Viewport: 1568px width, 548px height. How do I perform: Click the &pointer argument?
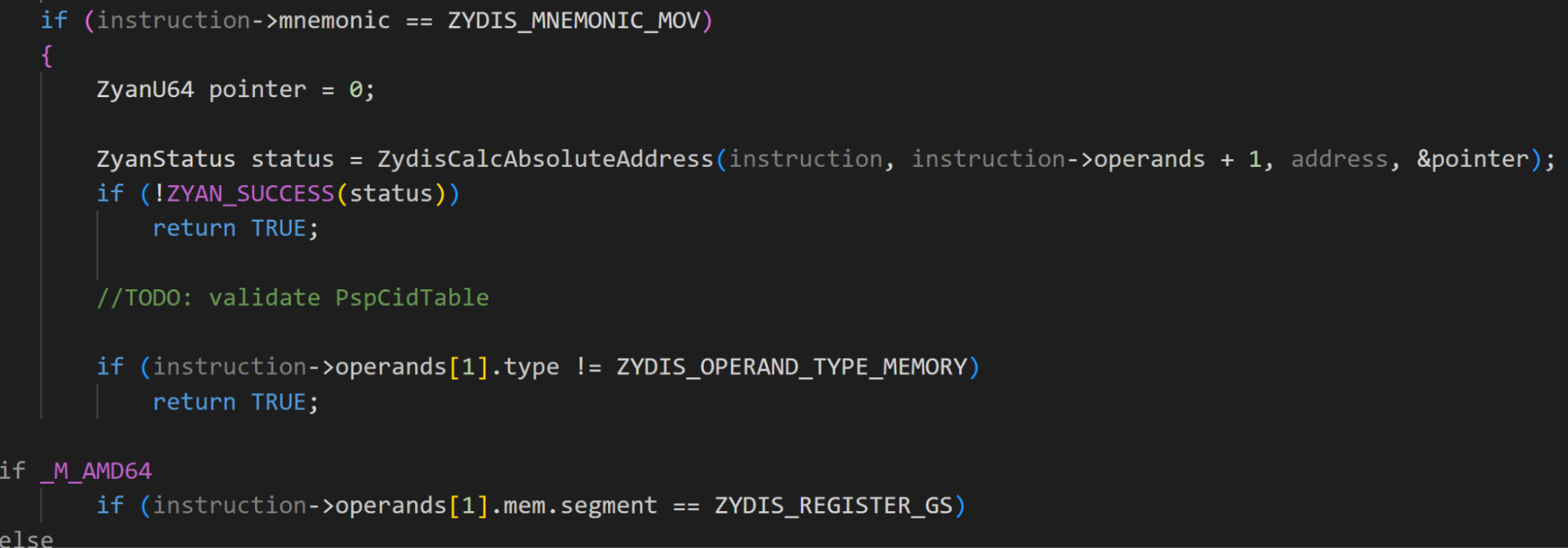point(1472,159)
